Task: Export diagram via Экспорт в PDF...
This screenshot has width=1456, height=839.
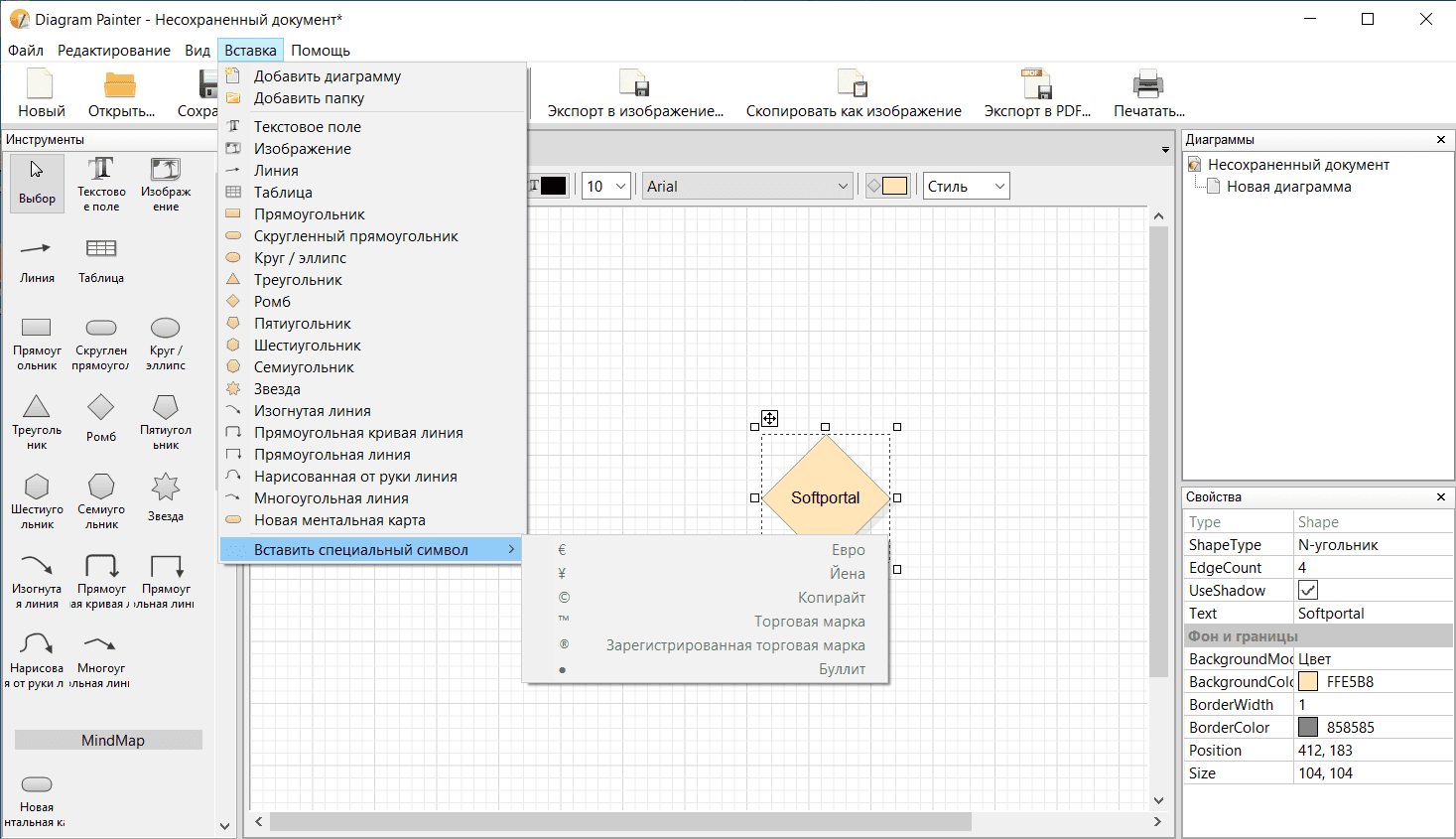Action: point(1037,93)
